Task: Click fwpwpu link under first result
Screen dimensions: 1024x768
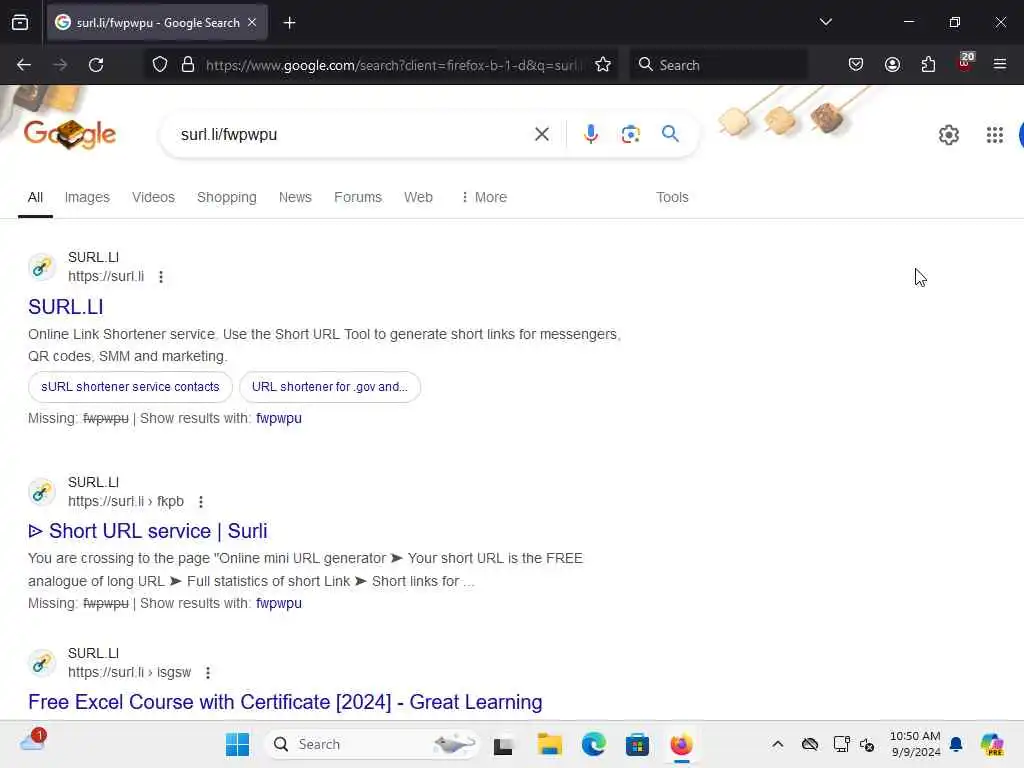Action: pos(279,418)
